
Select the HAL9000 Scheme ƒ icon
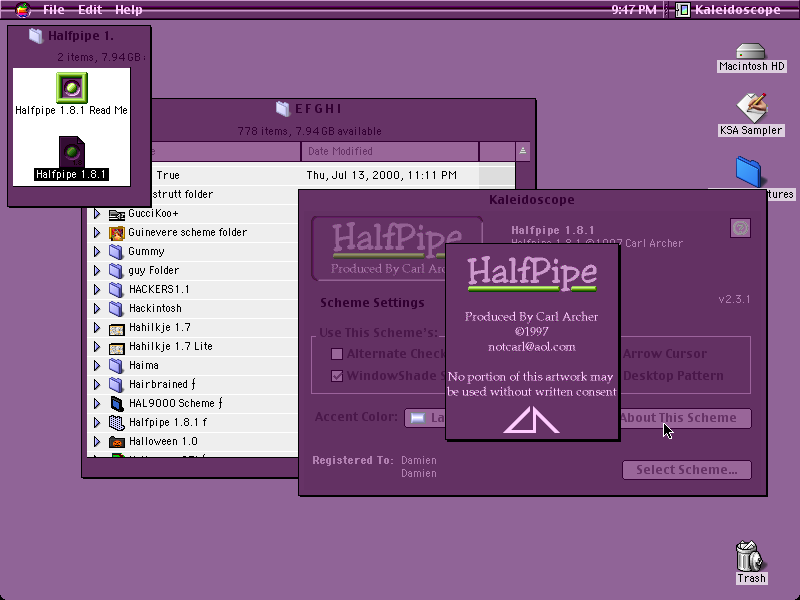click(x=117, y=404)
